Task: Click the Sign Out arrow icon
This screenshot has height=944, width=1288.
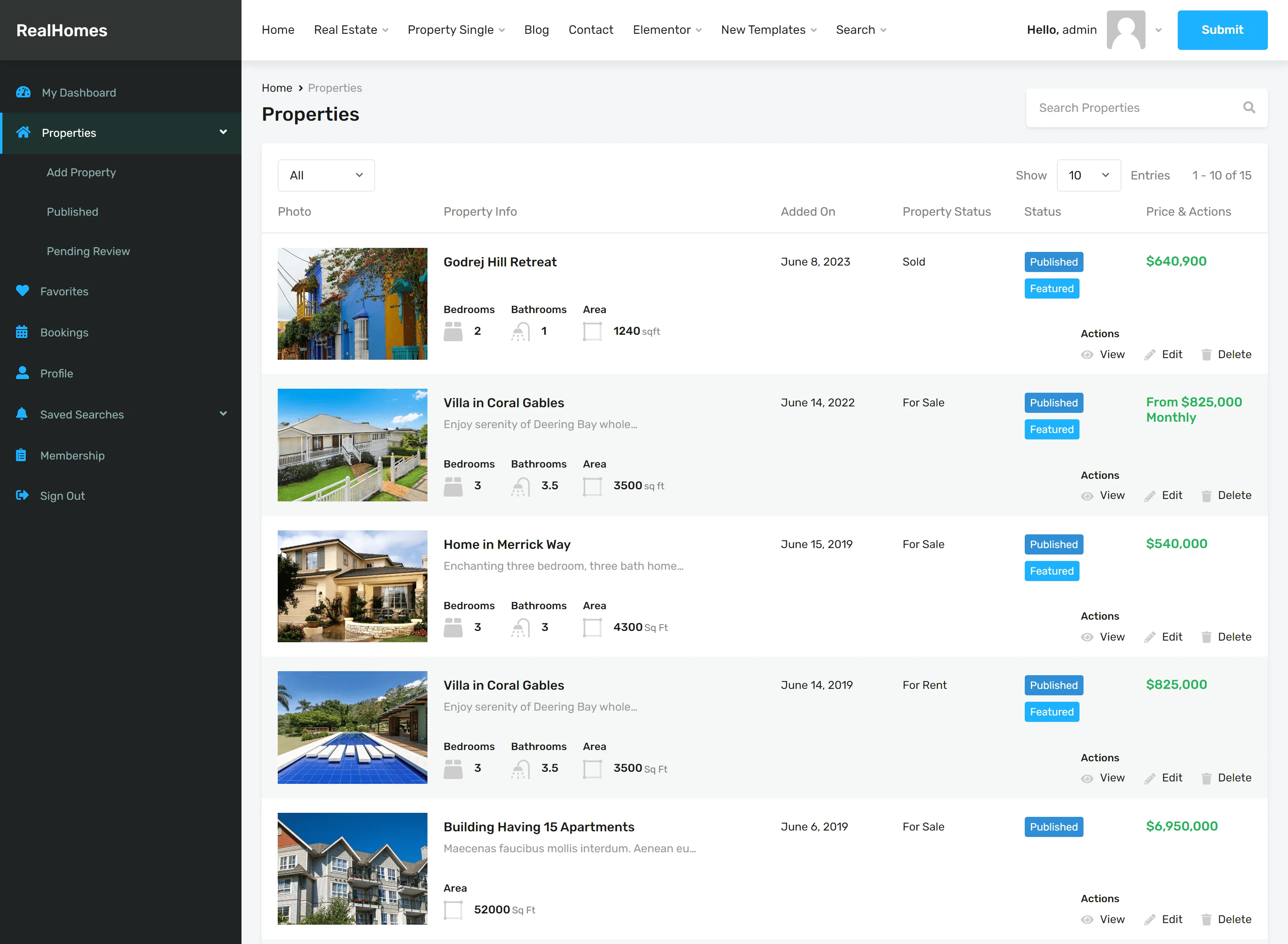Action: pyautogui.click(x=22, y=495)
